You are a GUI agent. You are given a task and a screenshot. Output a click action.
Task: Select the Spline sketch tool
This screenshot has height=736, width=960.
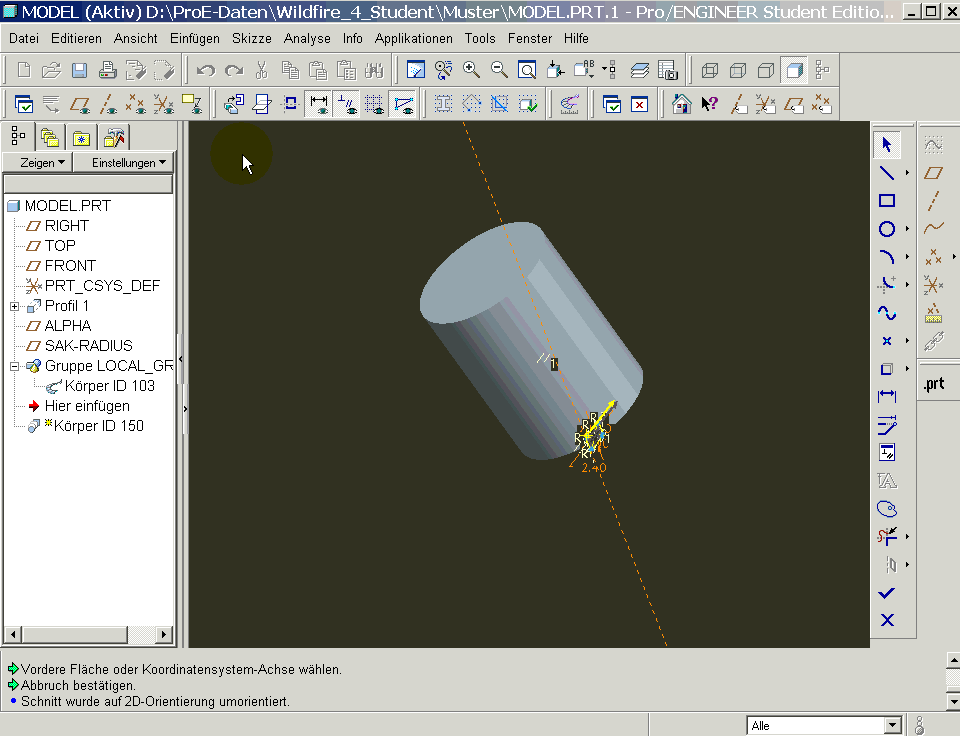pyautogui.click(x=887, y=313)
